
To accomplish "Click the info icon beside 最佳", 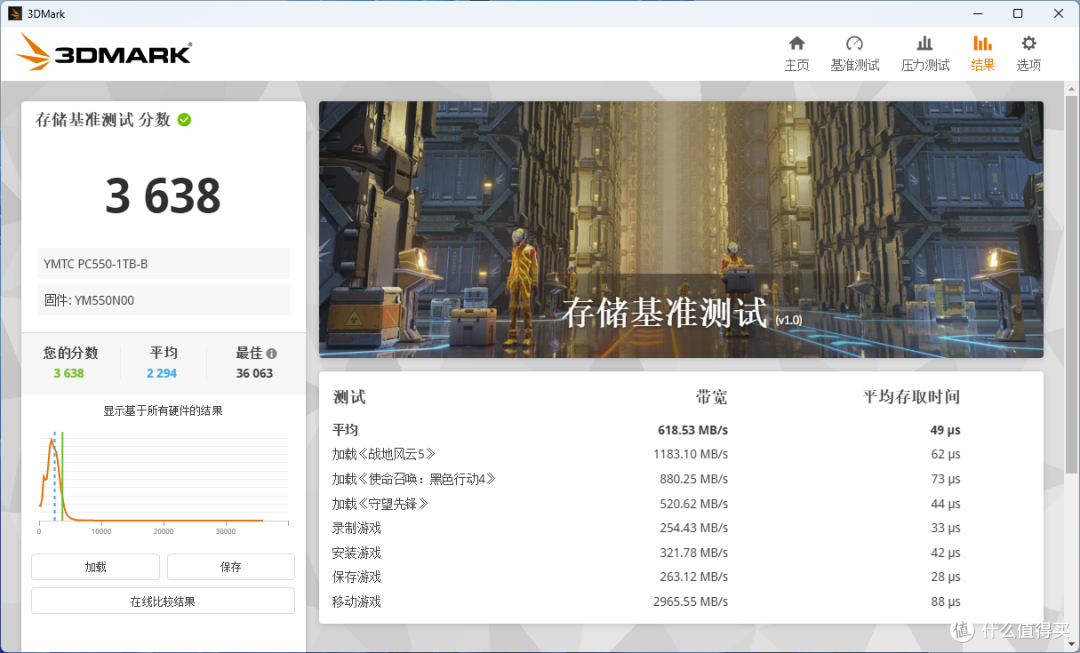I will pyautogui.click(x=271, y=353).
